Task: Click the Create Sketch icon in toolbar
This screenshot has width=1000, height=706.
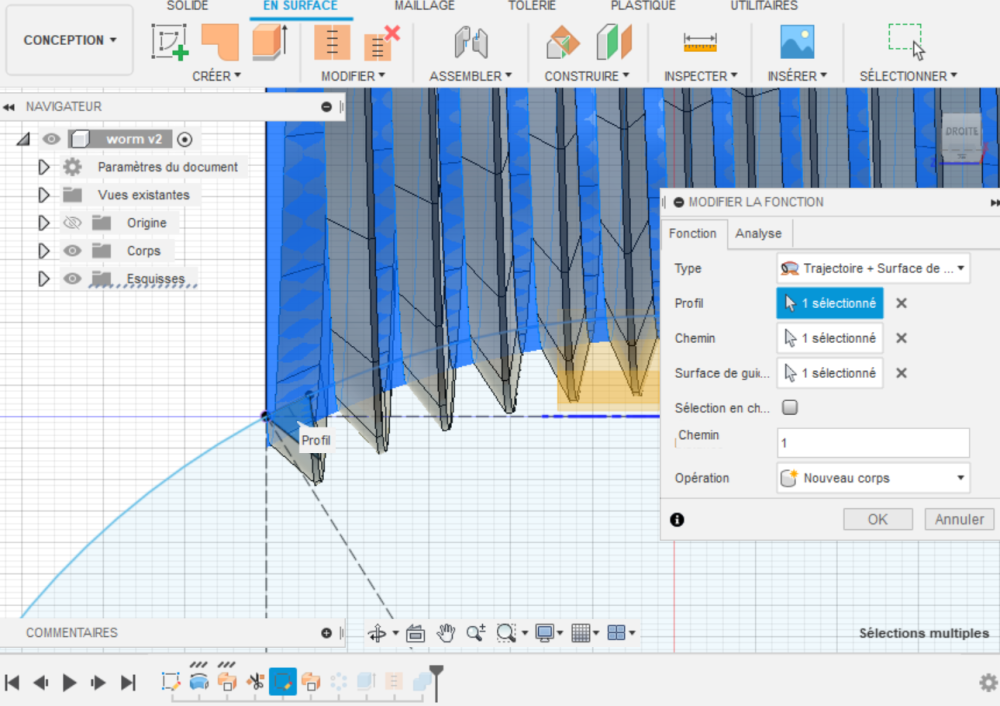Action: coord(170,42)
